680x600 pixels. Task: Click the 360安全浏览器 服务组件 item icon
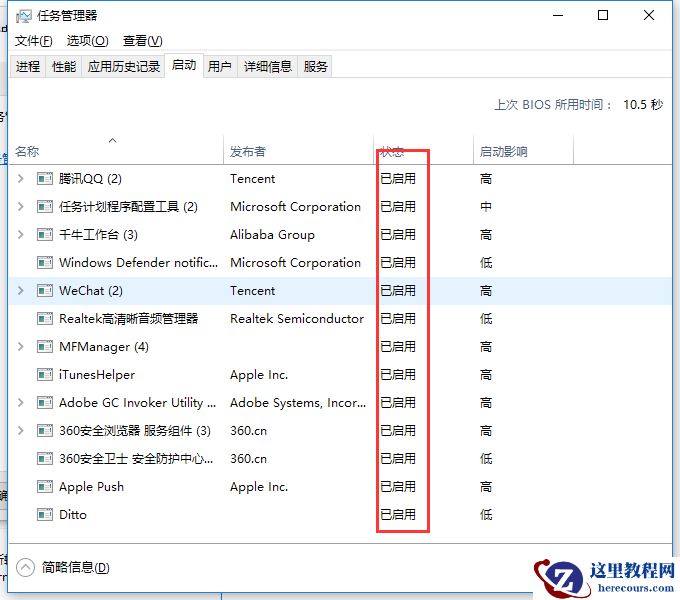pyautogui.click(x=45, y=430)
